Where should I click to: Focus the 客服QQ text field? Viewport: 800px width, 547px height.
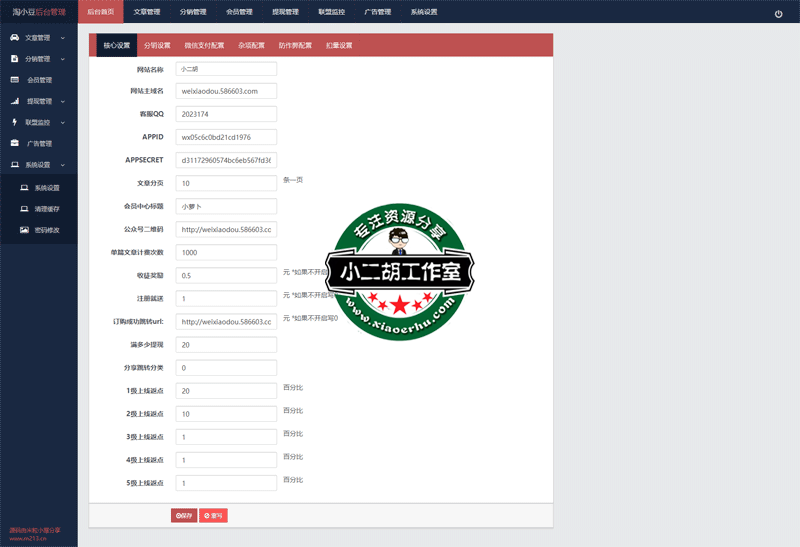pos(225,114)
